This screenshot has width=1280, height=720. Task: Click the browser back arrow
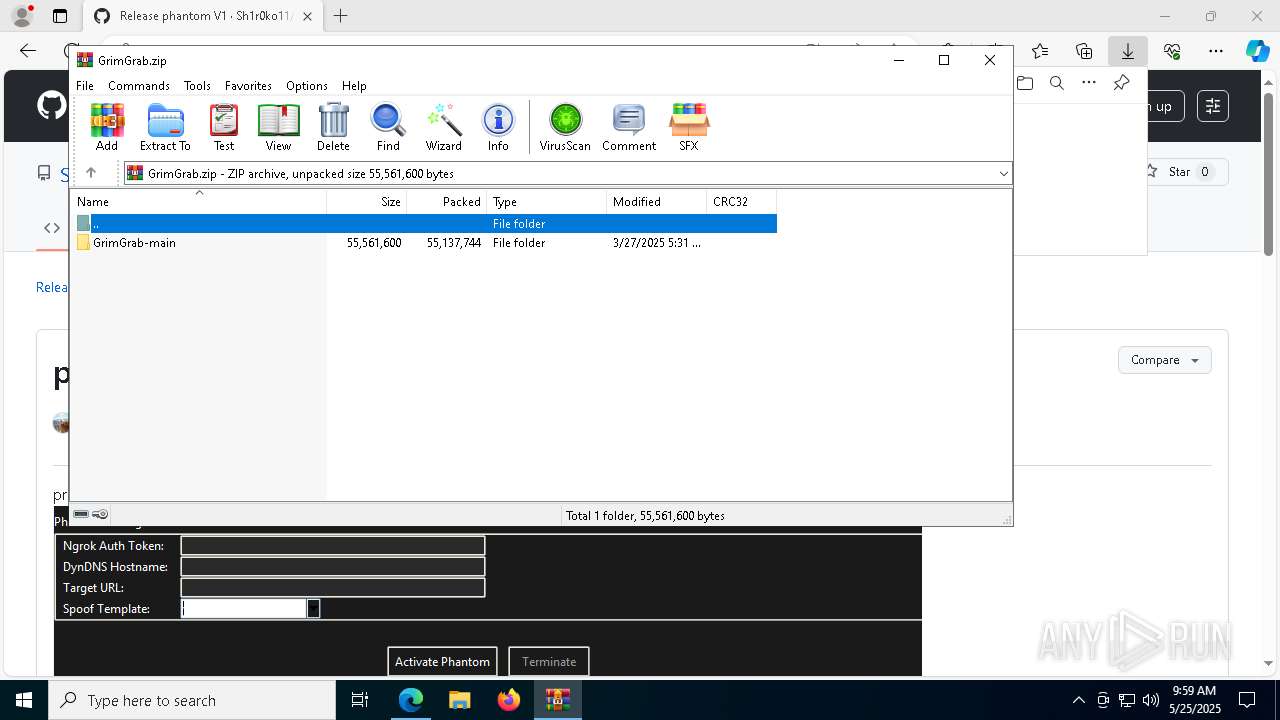pyautogui.click(x=28, y=51)
